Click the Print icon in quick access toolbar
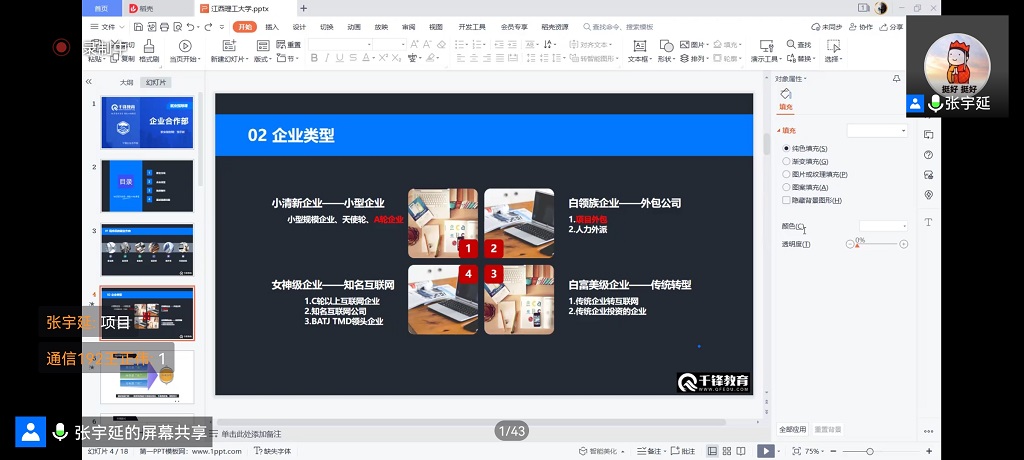 (164, 27)
